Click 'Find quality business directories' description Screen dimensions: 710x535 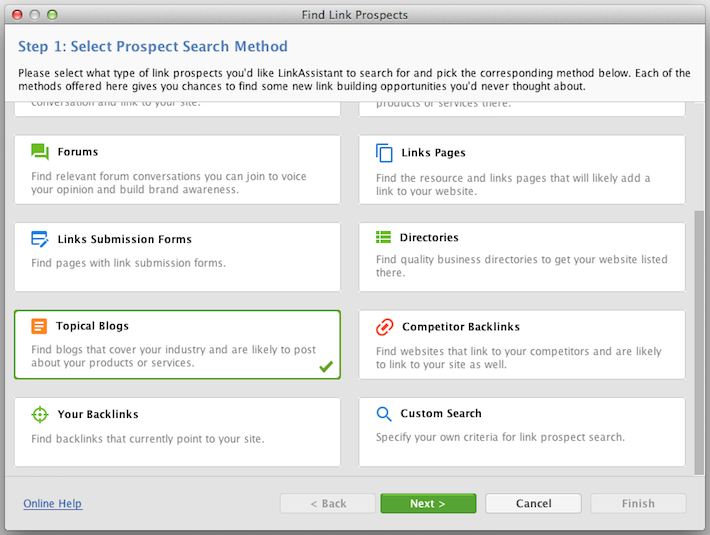tap(522, 266)
